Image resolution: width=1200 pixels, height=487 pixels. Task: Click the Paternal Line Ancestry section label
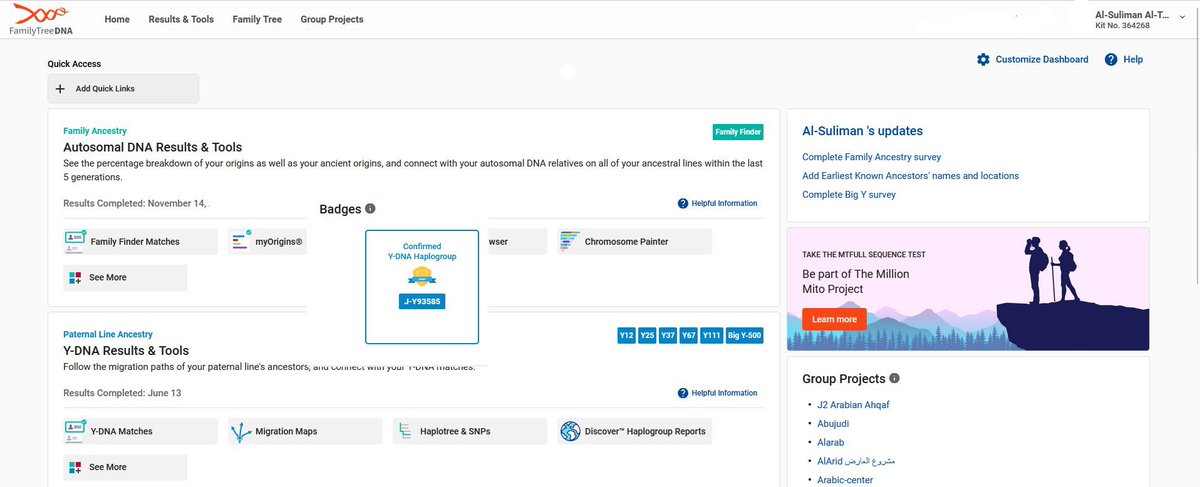point(108,335)
